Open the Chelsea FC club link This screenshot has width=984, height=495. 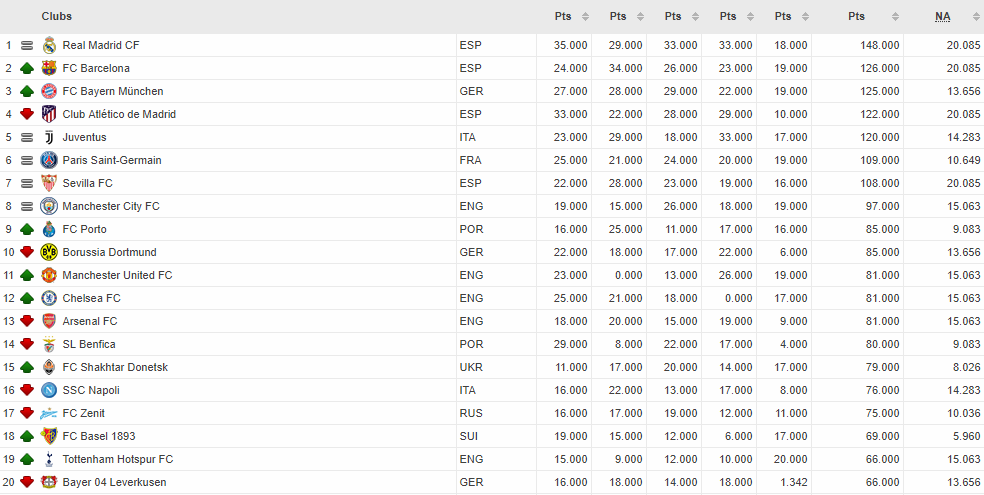pyautogui.click(x=91, y=298)
